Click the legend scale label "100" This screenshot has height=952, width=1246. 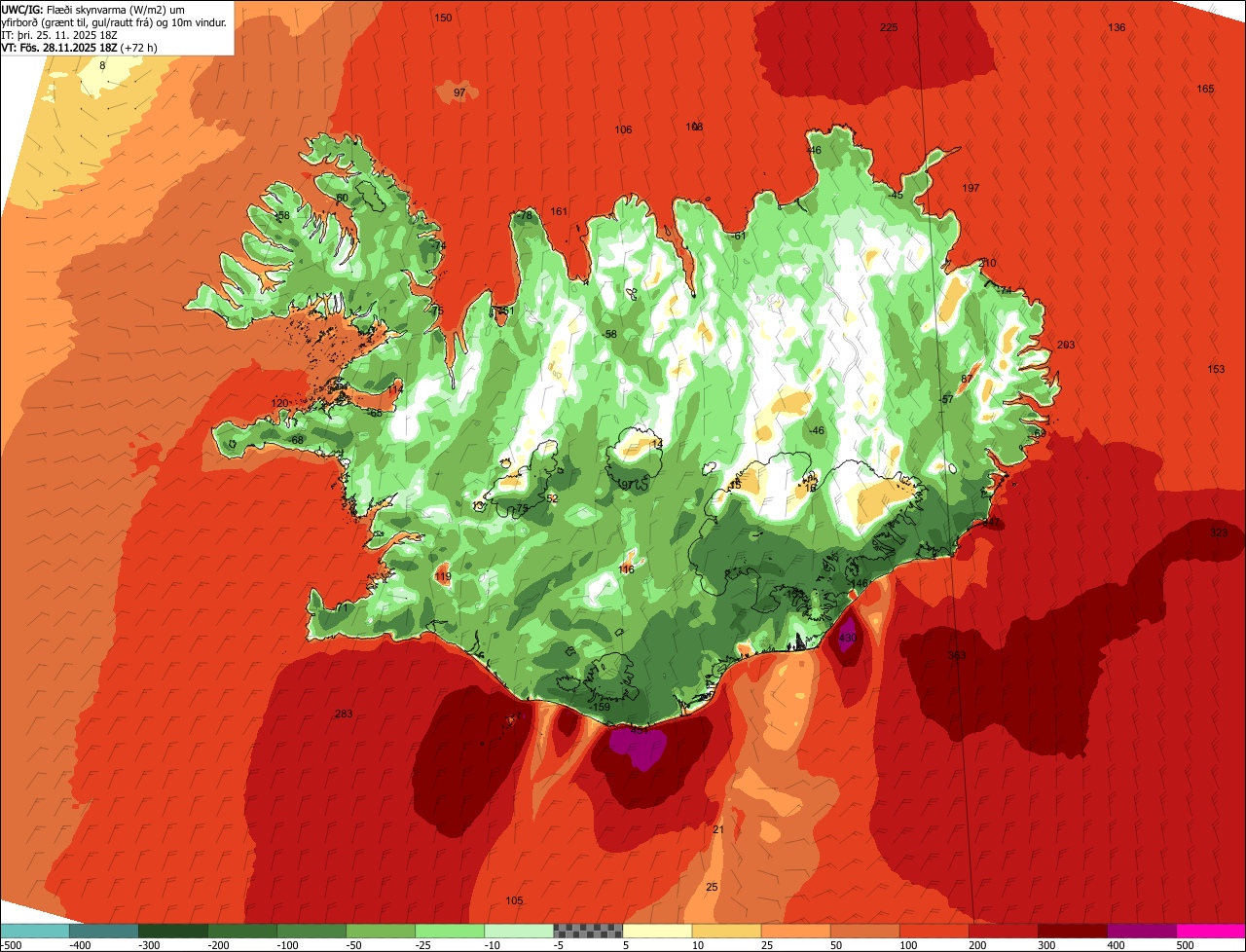pos(909,944)
